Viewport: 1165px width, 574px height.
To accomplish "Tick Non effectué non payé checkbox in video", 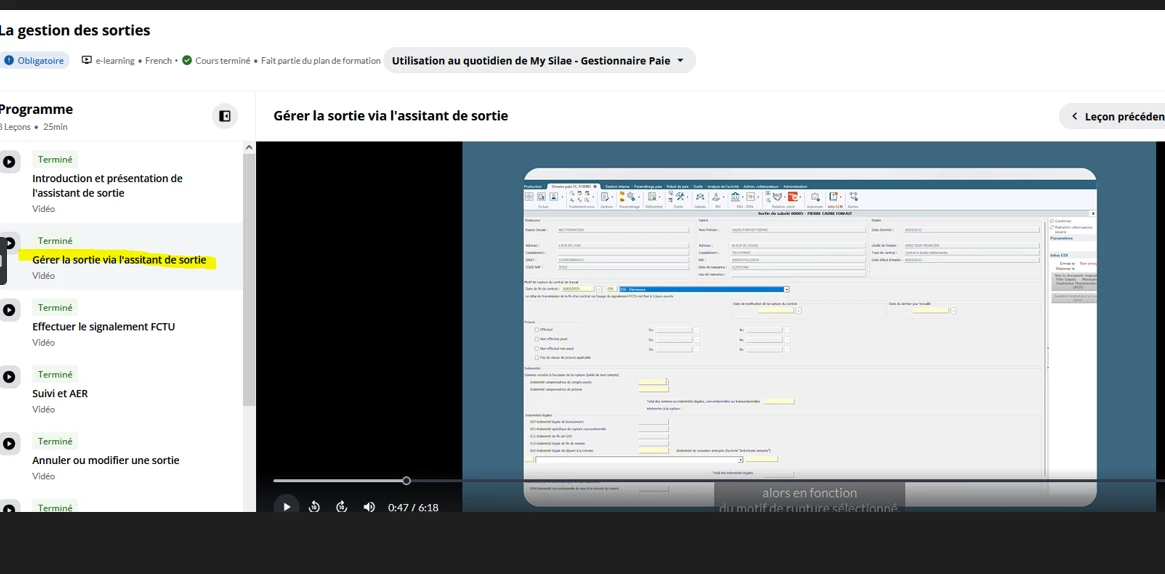I will 536,348.
